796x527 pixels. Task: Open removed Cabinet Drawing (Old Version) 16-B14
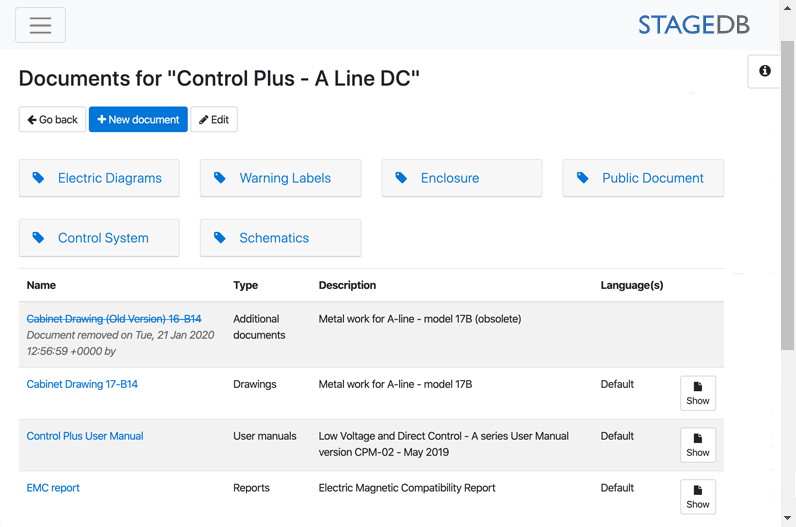point(114,319)
